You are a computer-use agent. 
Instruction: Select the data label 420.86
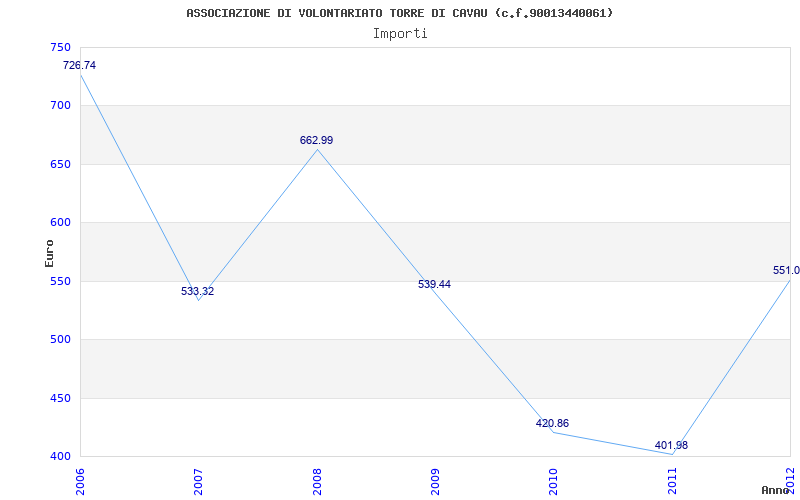(x=552, y=423)
